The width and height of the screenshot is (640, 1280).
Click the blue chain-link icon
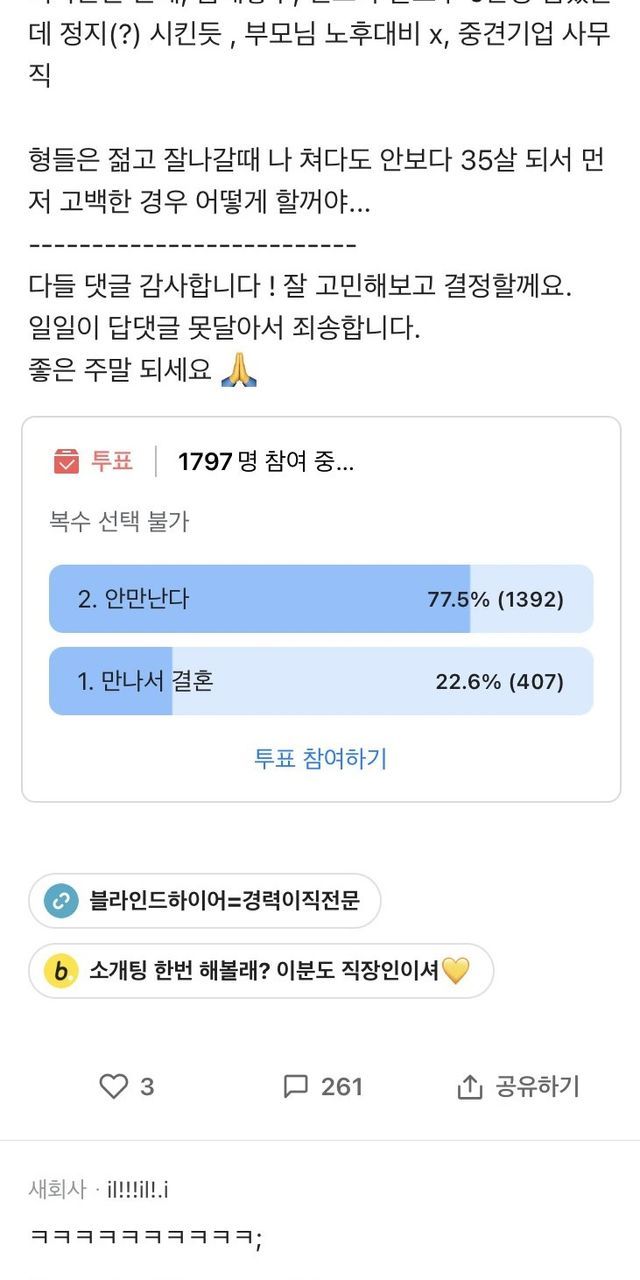62,901
